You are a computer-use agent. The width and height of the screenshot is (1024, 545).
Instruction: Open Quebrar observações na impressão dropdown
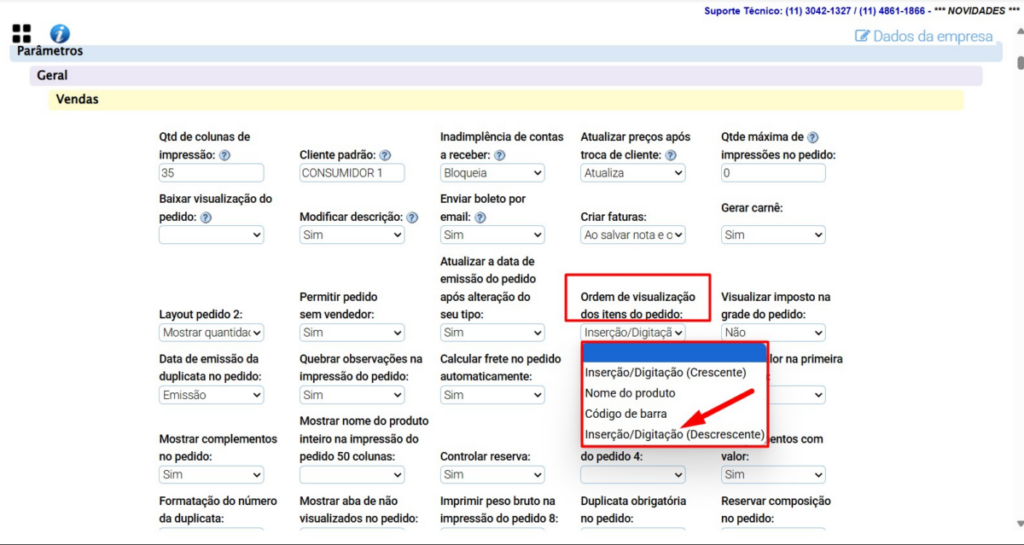352,395
